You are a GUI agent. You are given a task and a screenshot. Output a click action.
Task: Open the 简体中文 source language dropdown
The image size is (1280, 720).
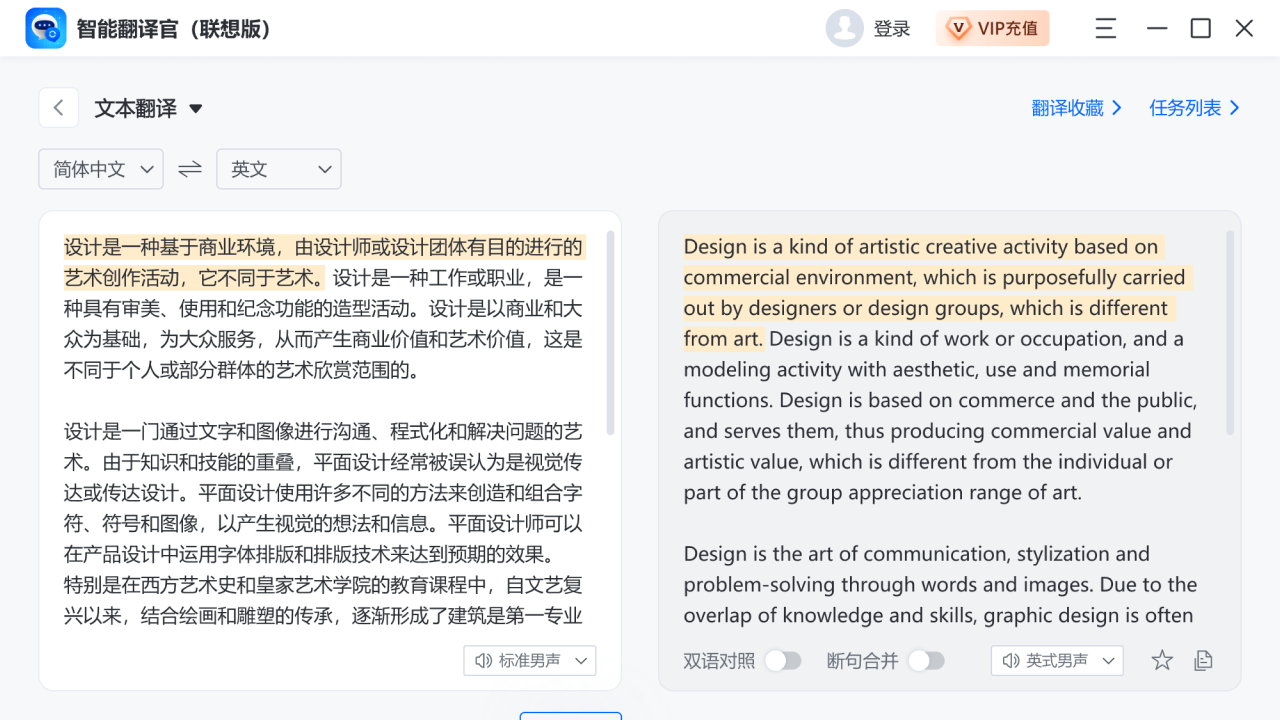[100, 169]
